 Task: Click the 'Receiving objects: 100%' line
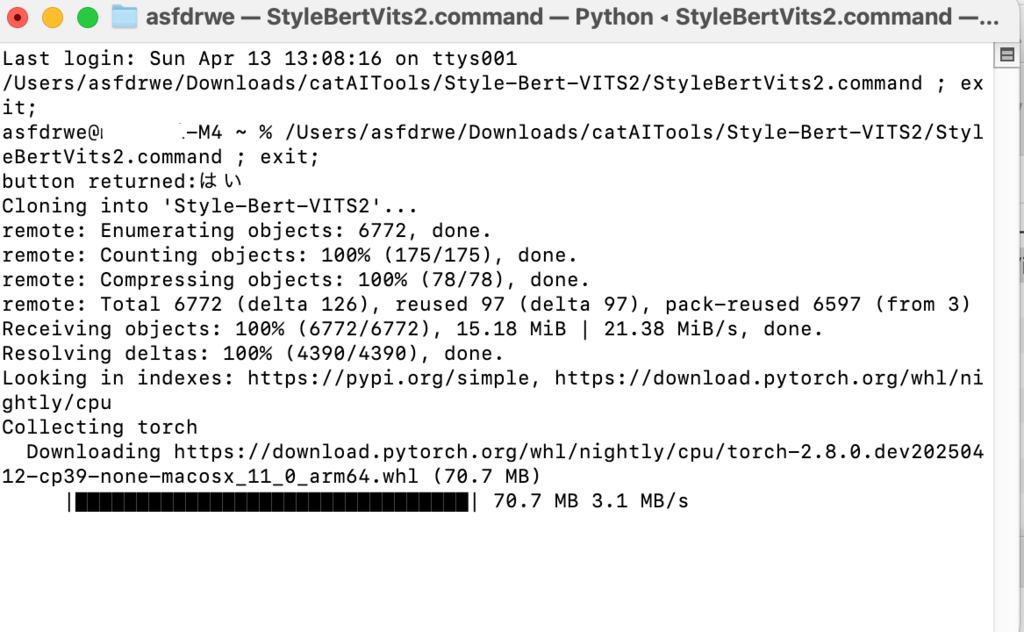(411, 329)
